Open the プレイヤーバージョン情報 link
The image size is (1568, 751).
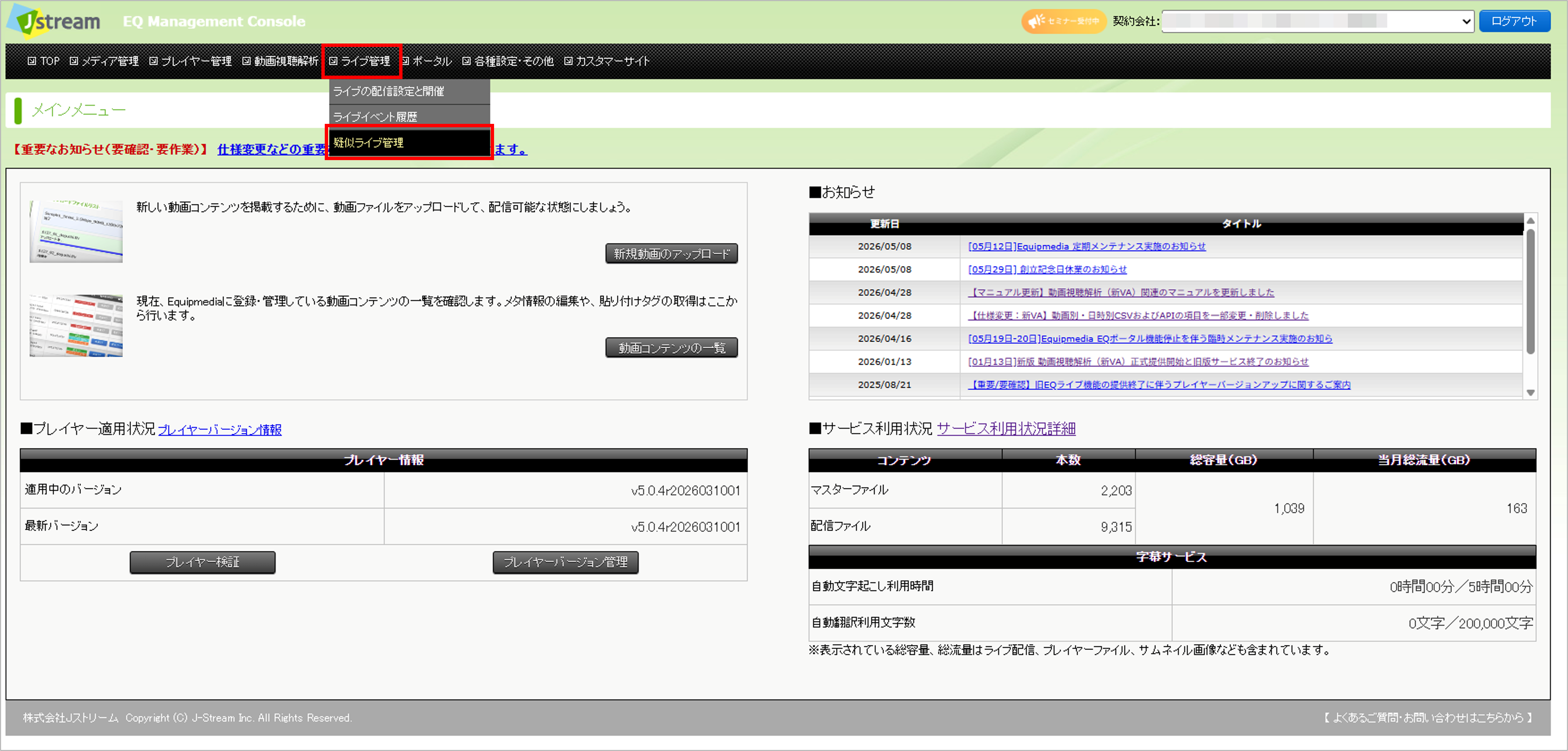click(220, 430)
